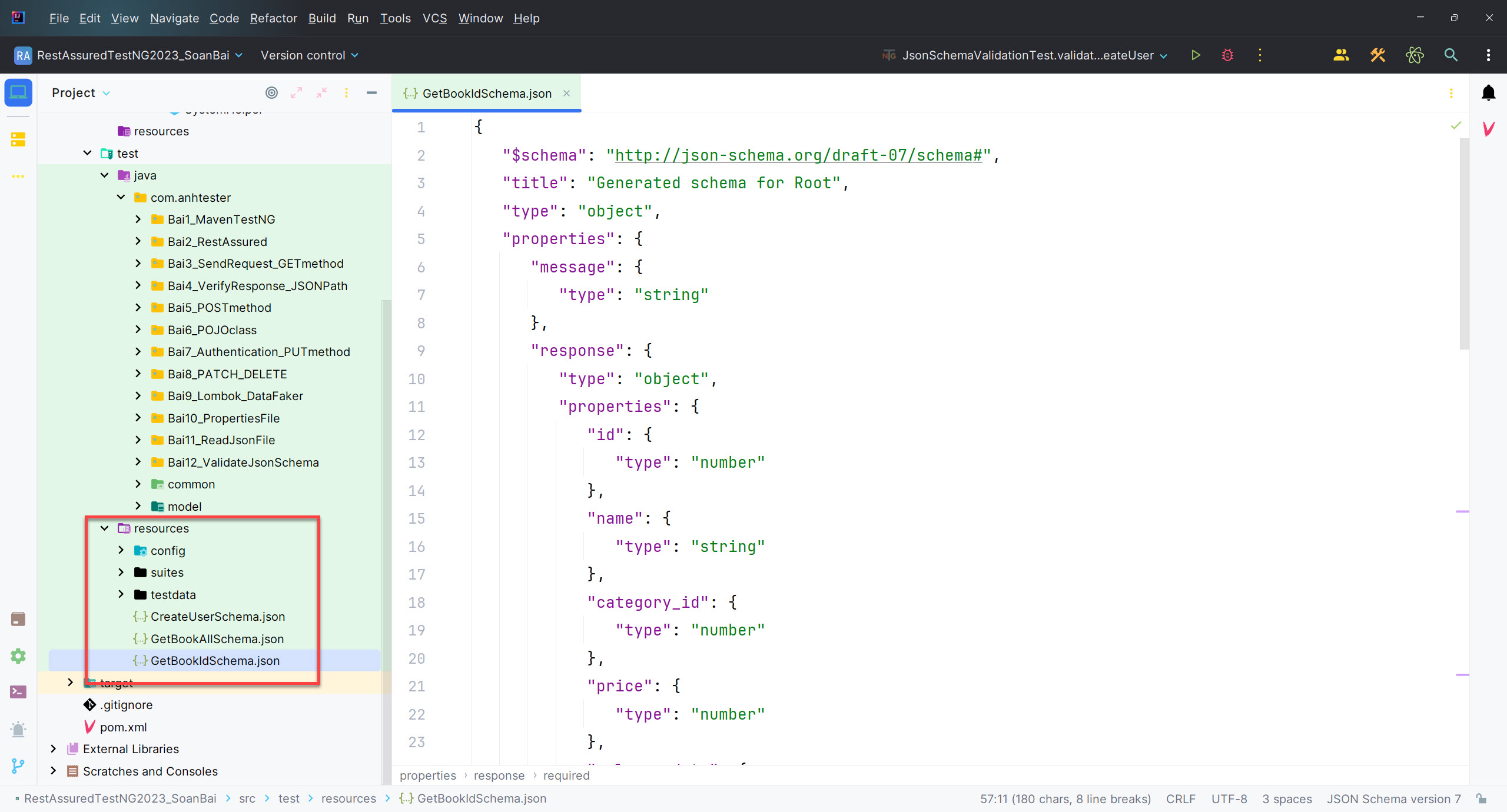Select the GetBookIdSchema.json editor tab

coord(486,93)
